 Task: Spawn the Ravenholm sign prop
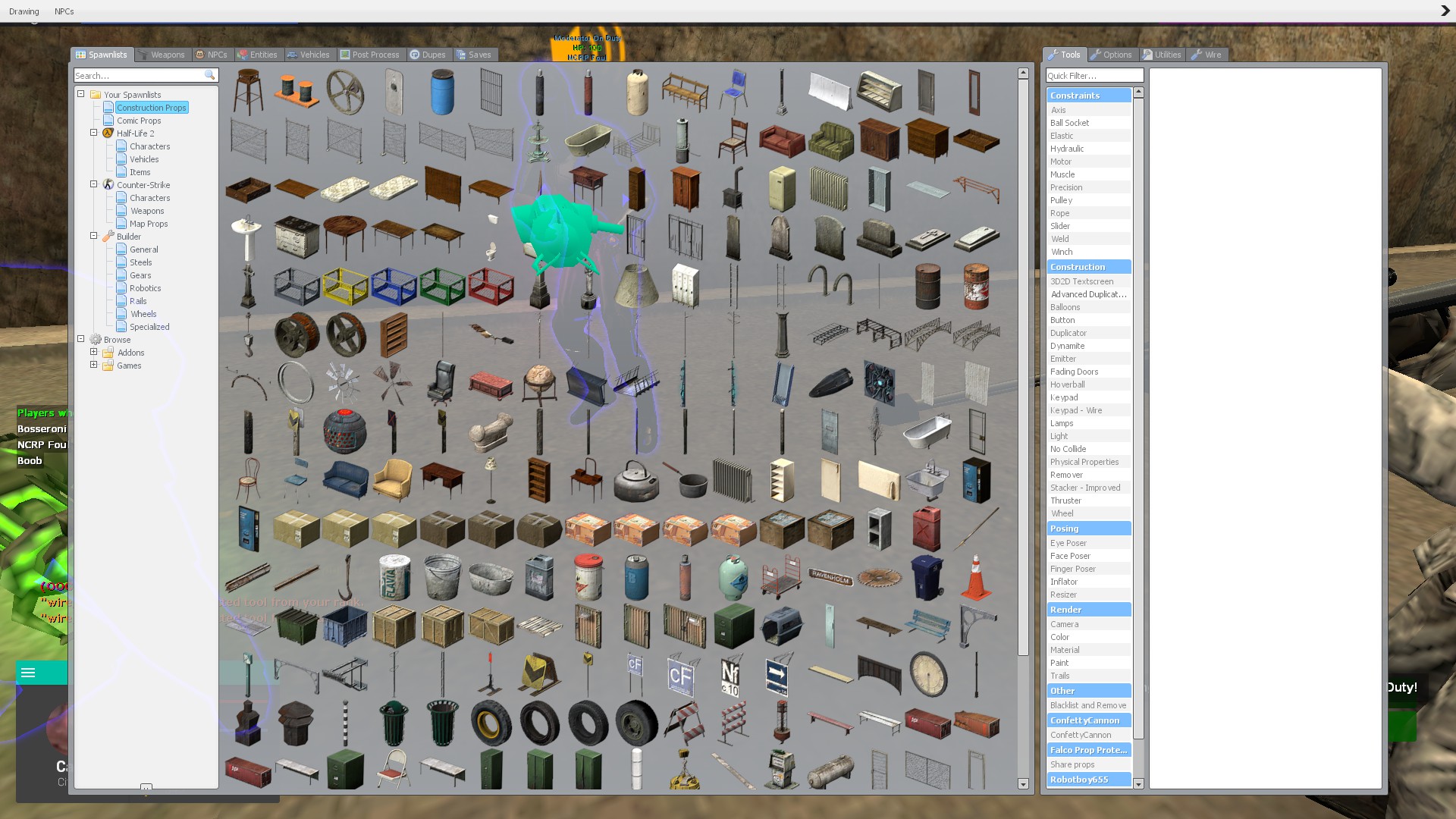coord(830,578)
